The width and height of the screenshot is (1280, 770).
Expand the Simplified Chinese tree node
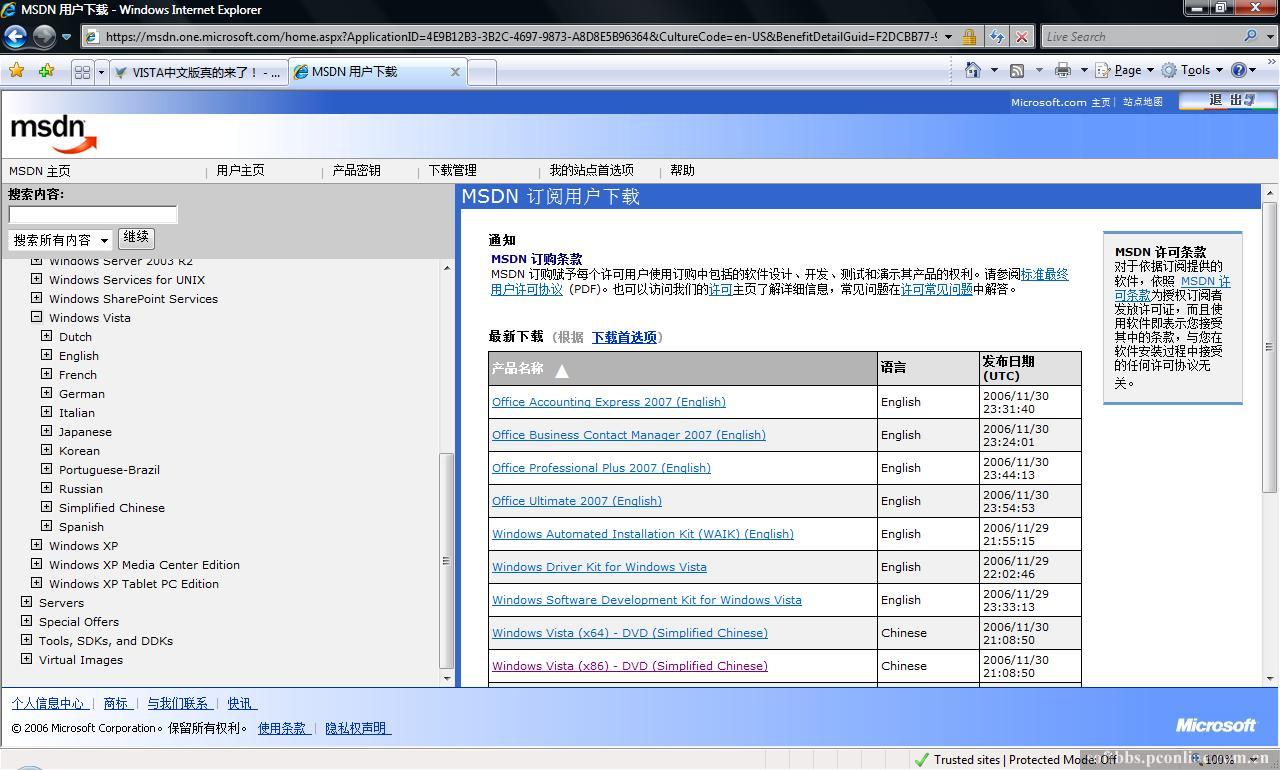(x=46, y=507)
